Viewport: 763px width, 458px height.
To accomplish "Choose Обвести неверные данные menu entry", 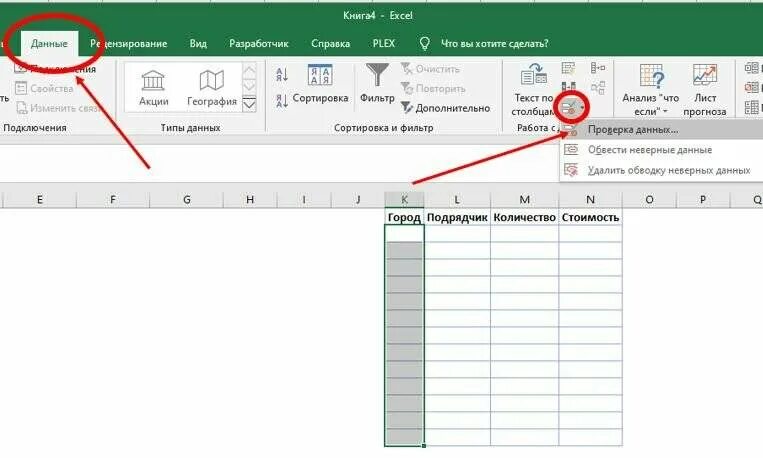I will tap(662, 150).
